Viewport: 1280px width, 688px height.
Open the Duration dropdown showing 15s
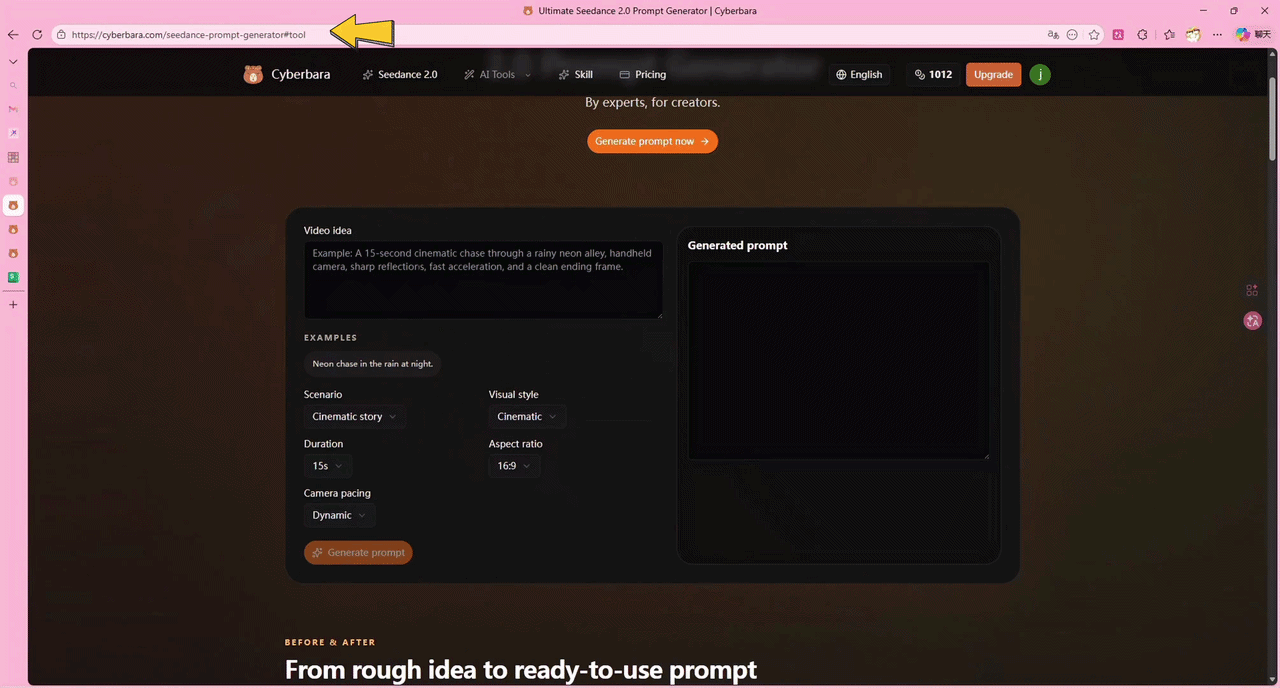pos(327,466)
